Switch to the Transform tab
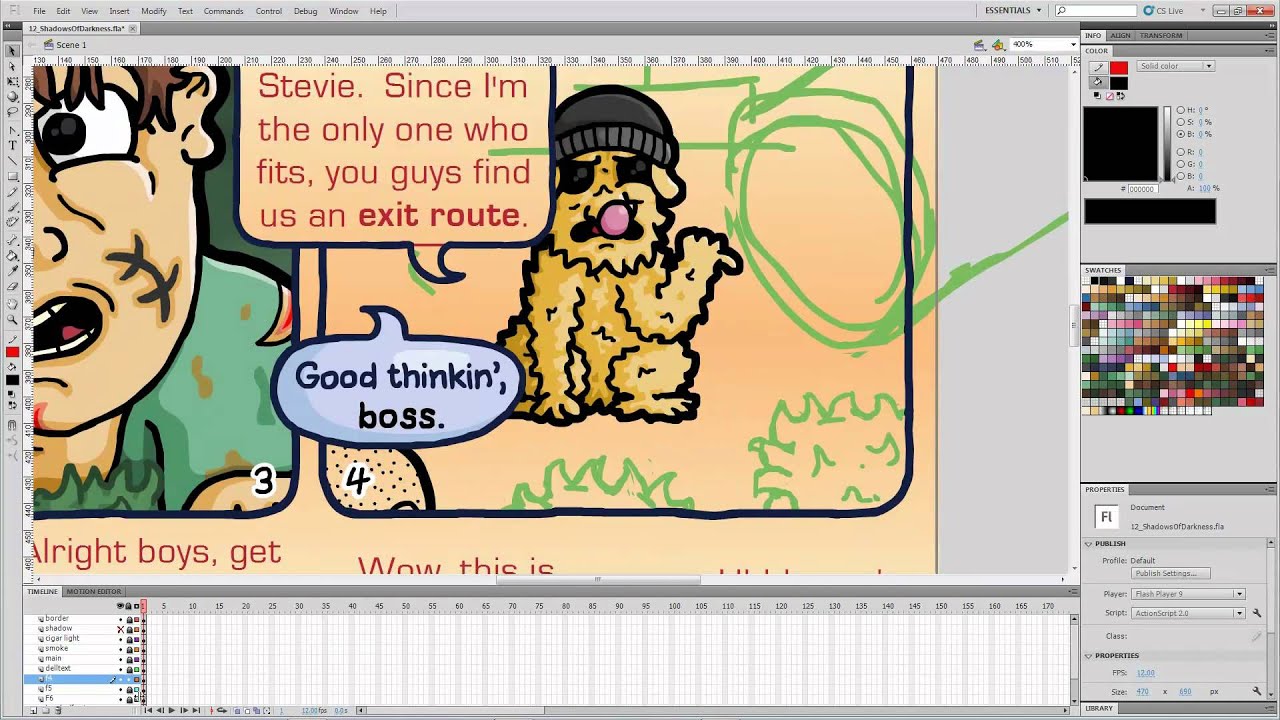 1161,35
